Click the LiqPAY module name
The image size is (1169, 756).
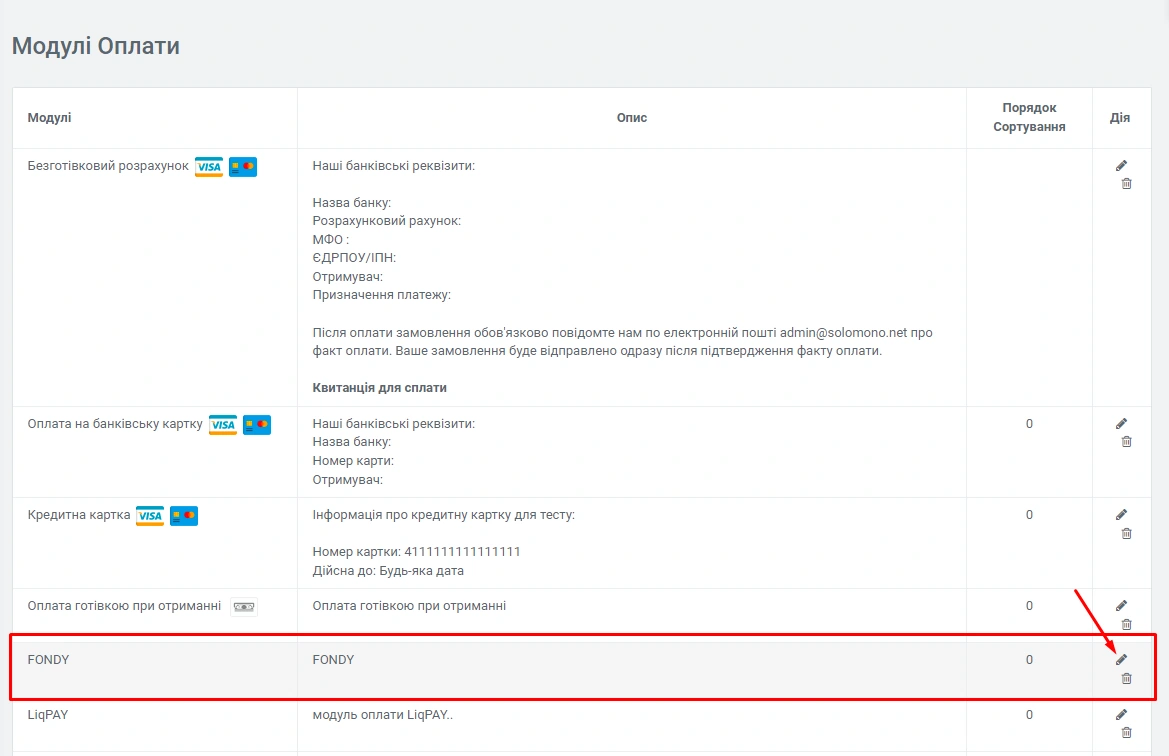pyautogui.click(x=48, y=716)
